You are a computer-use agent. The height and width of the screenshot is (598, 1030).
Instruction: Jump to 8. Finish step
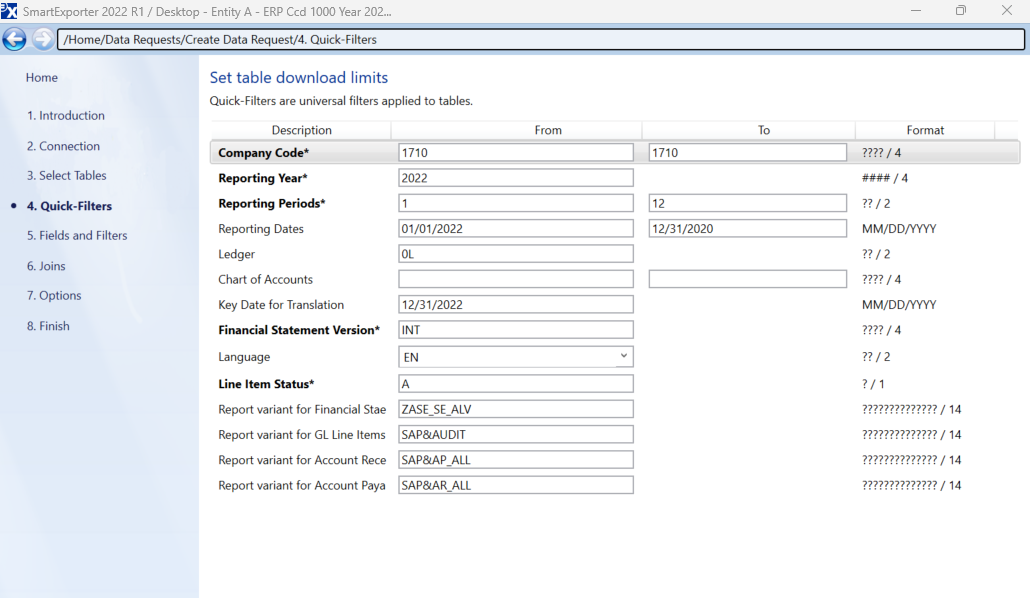48,326
